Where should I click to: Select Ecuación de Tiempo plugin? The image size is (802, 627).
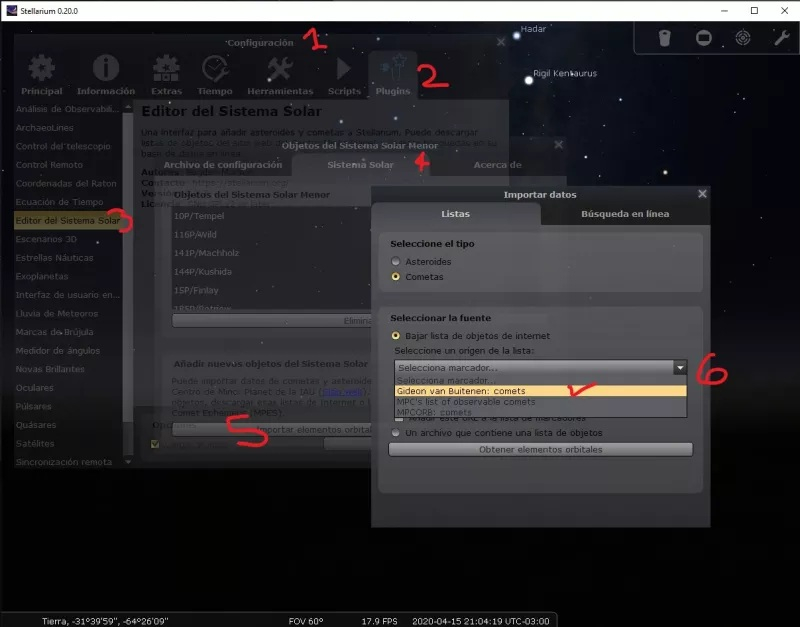tap(68, 202)
